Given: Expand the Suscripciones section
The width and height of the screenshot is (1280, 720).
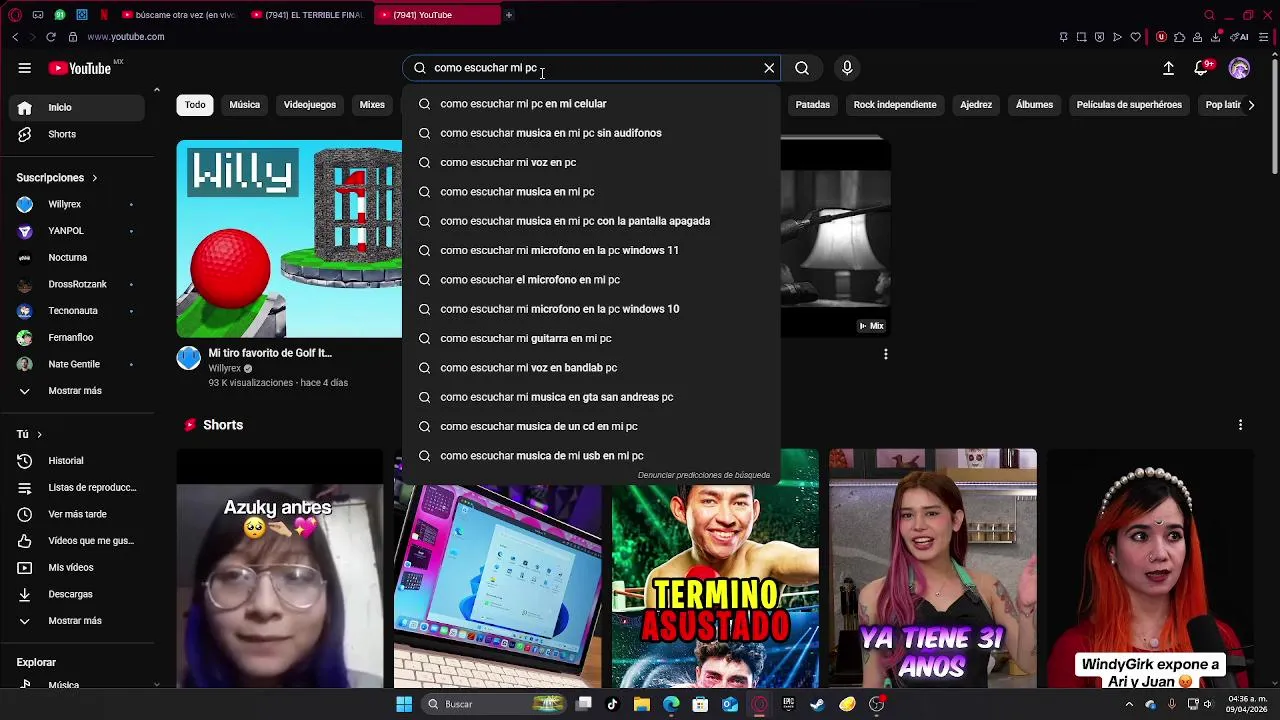Looking at the screenshot, I should tap(57, 178).
